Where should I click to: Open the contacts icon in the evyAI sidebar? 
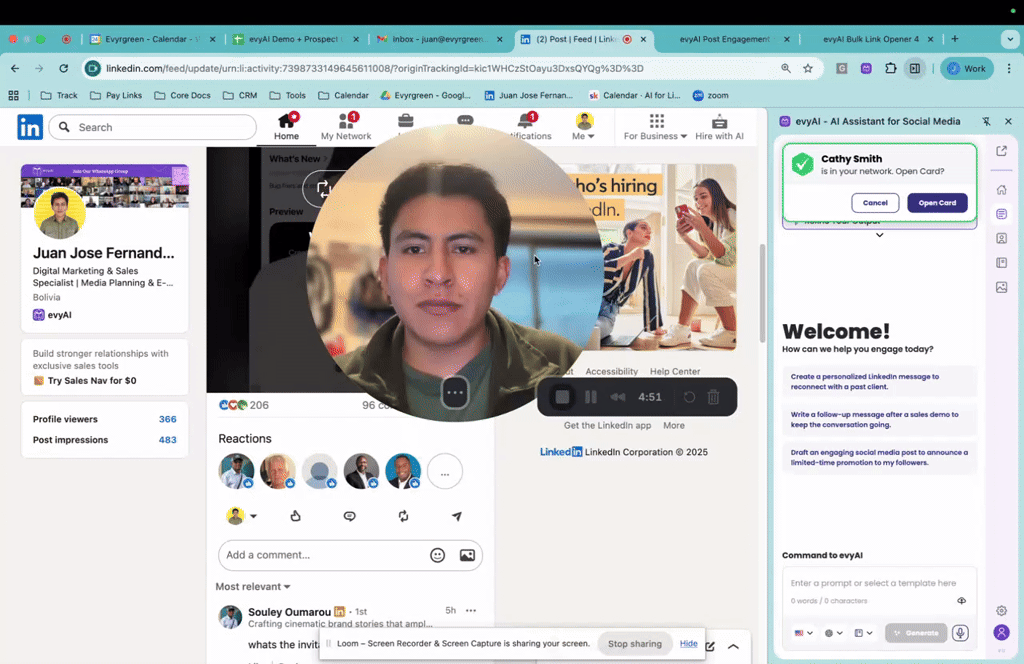pos(1002,238)
